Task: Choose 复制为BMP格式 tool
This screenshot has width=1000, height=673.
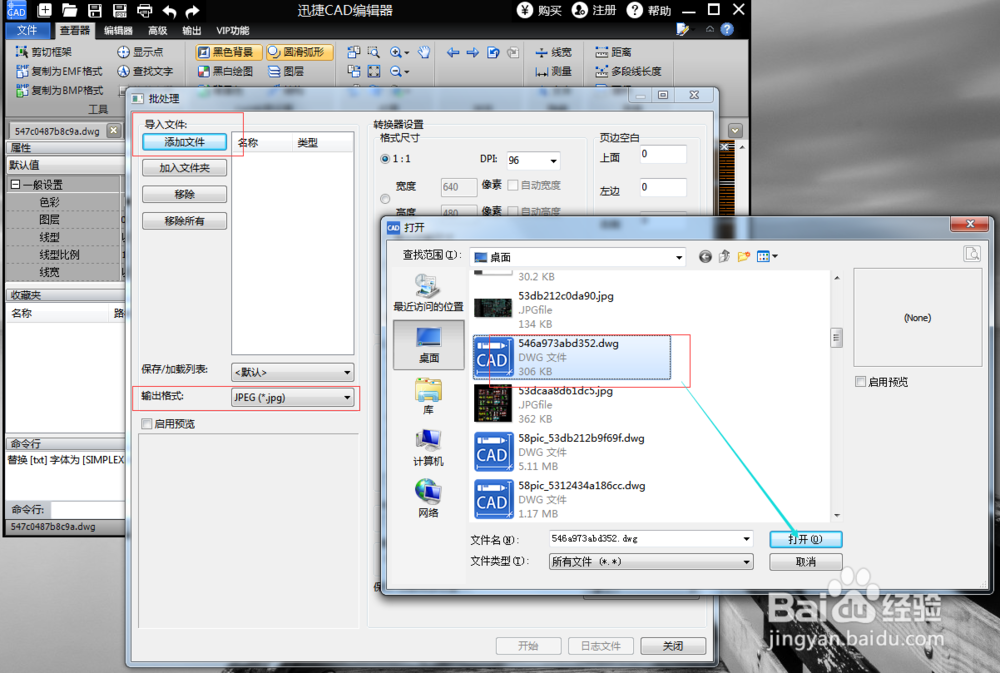Action: click(59, 91)
